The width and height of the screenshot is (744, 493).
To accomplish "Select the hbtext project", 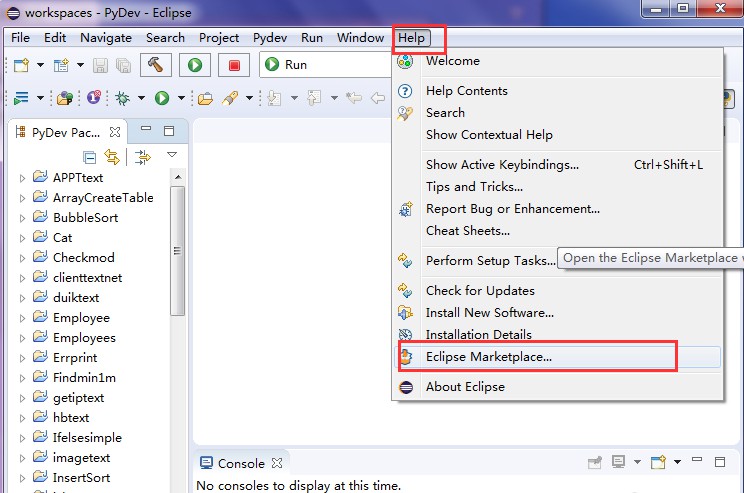I will 71,418.
